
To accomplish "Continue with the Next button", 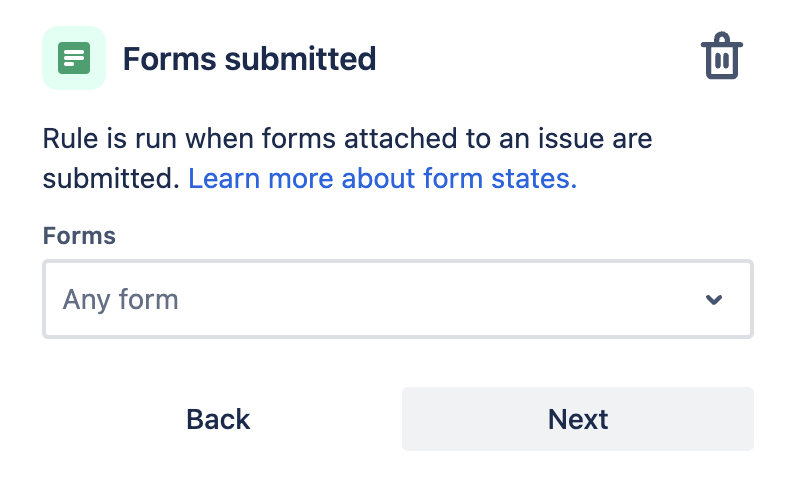I will coord(578,419).
